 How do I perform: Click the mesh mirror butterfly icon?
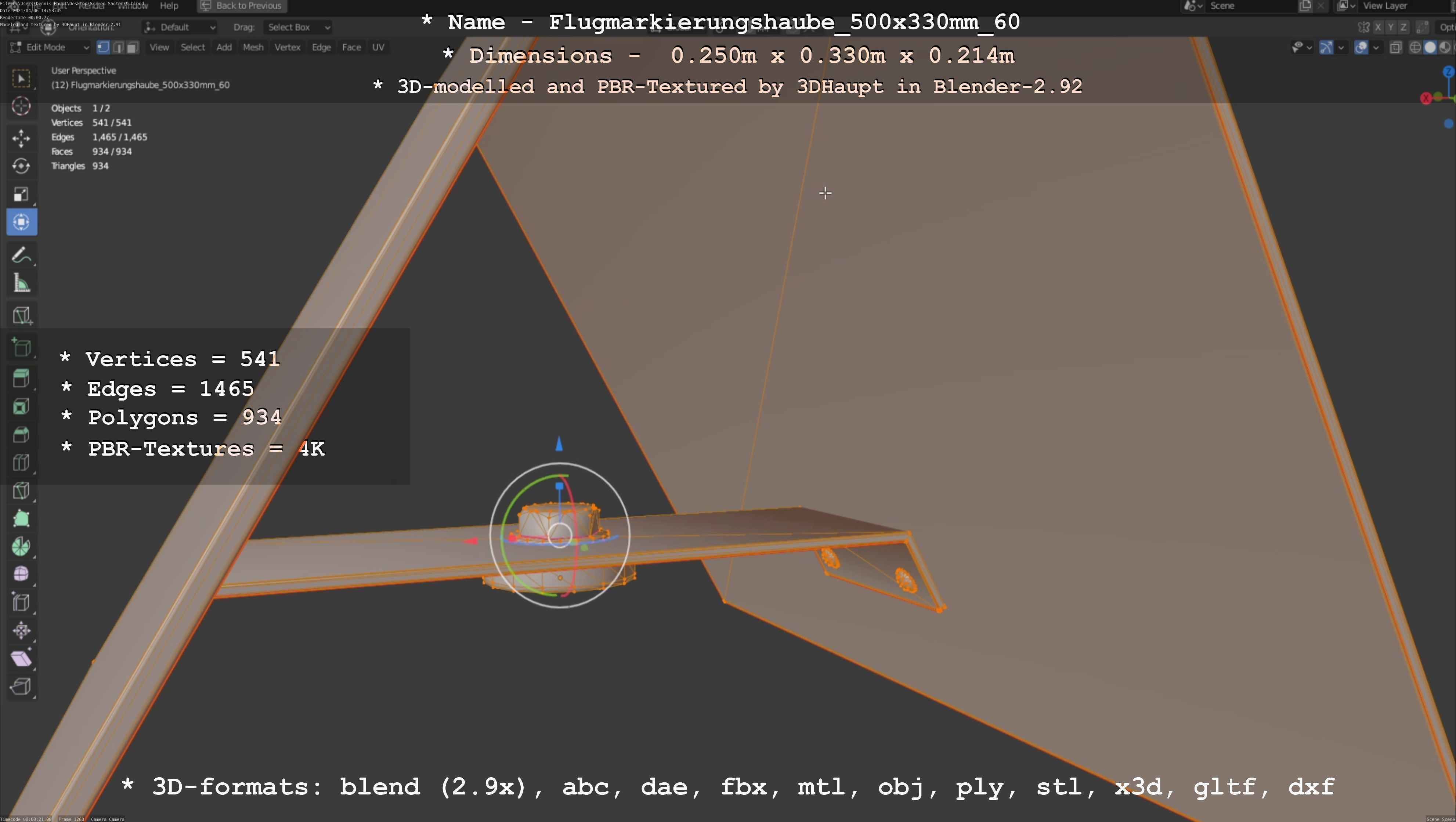pyautogui.click(x=1363, y=27)
